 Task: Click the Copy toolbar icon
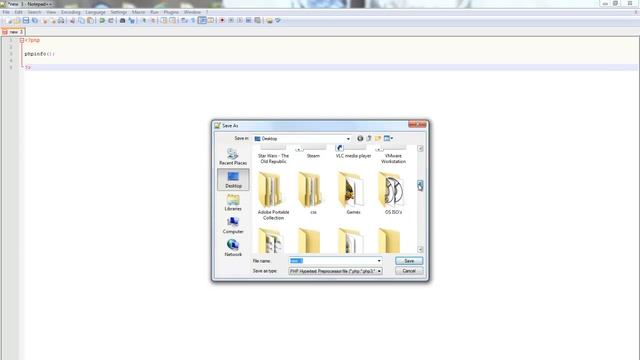coord(81,20)
